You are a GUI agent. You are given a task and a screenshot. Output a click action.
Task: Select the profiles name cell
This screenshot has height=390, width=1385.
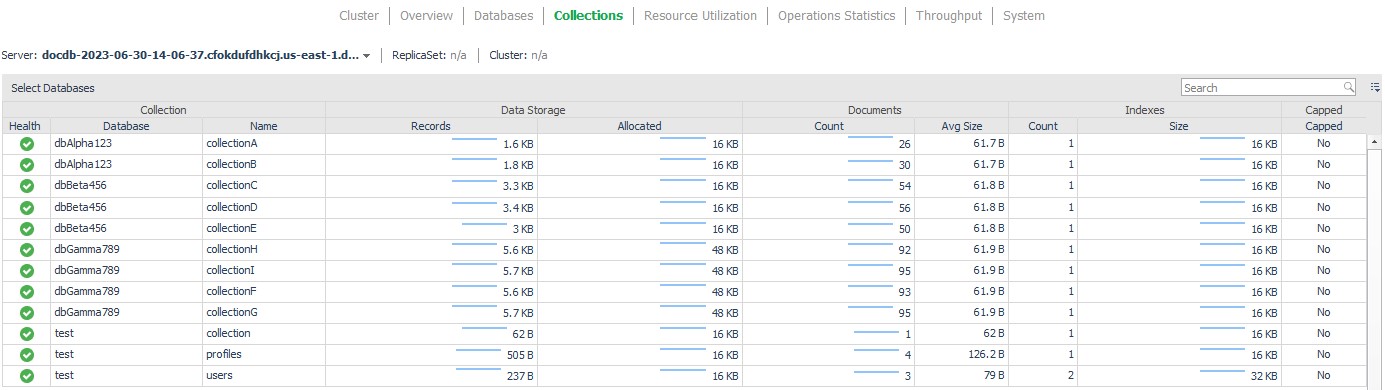click(264, 354)
